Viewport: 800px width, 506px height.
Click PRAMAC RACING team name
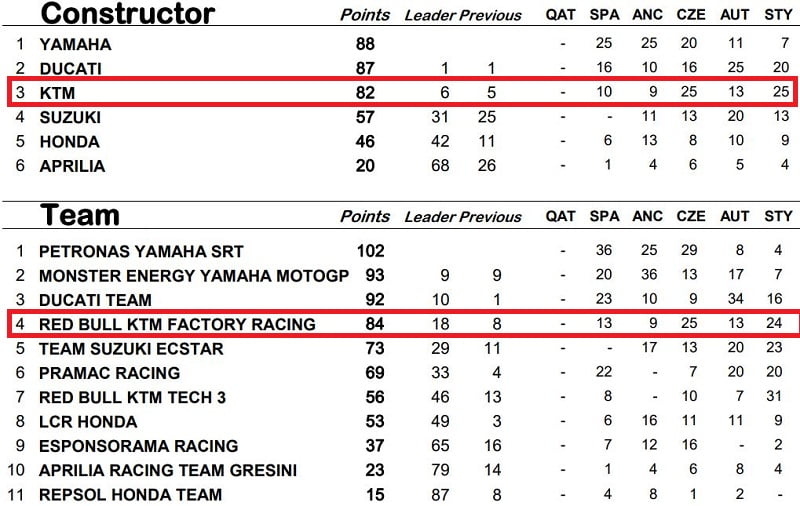point(109,373)
